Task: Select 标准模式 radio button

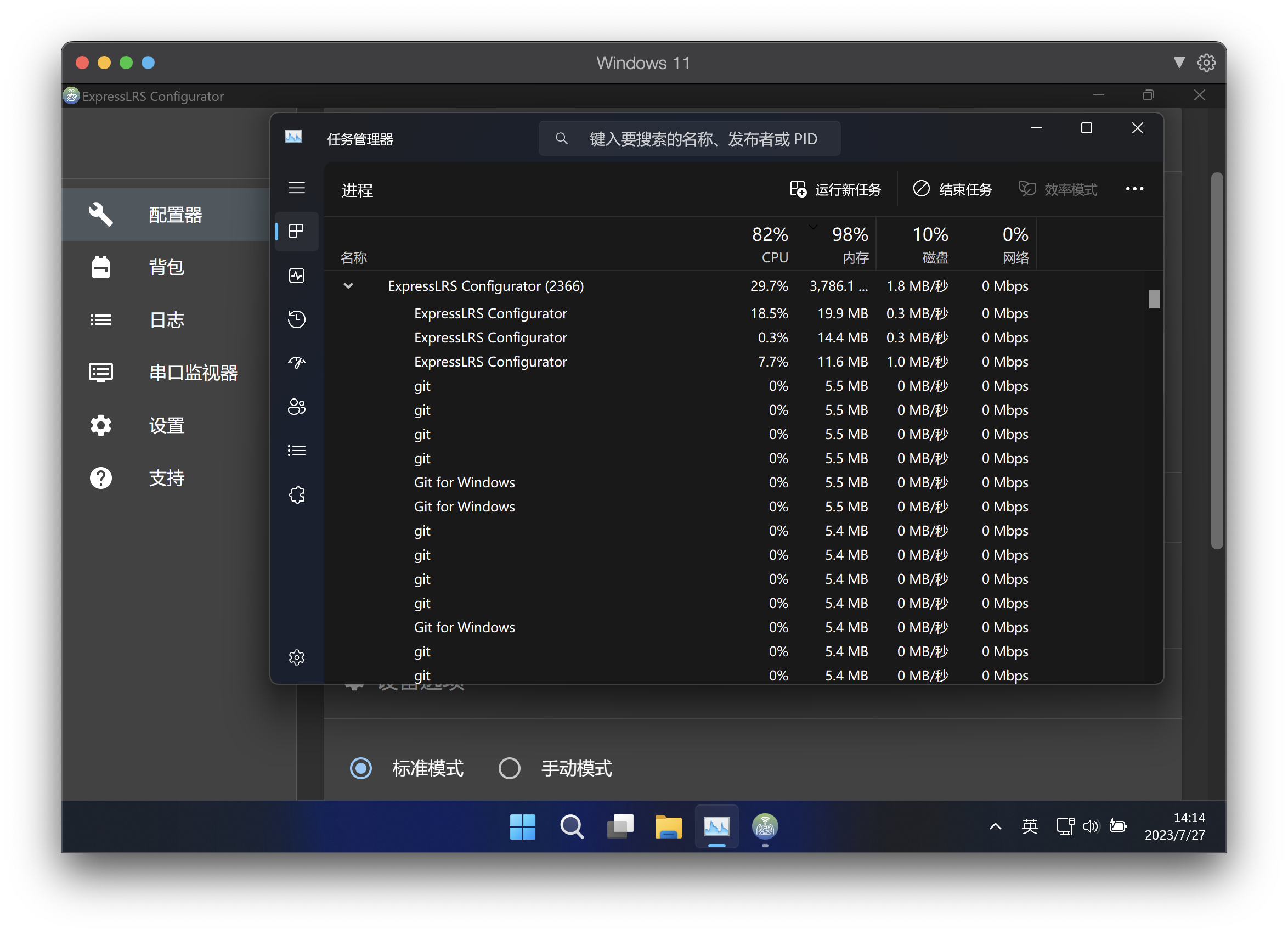Action: (x=360, y=768)
